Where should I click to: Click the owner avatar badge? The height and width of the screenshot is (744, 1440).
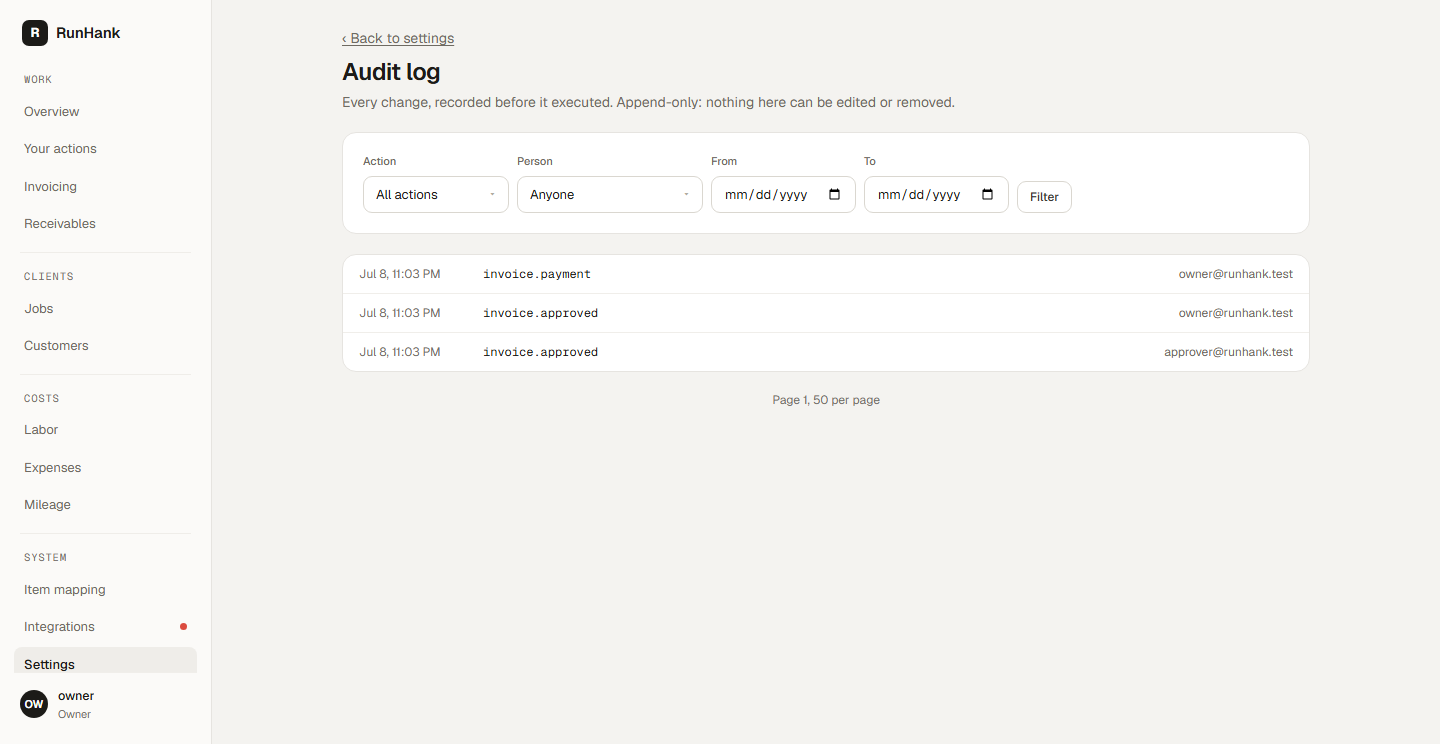[x=34, y=704]
